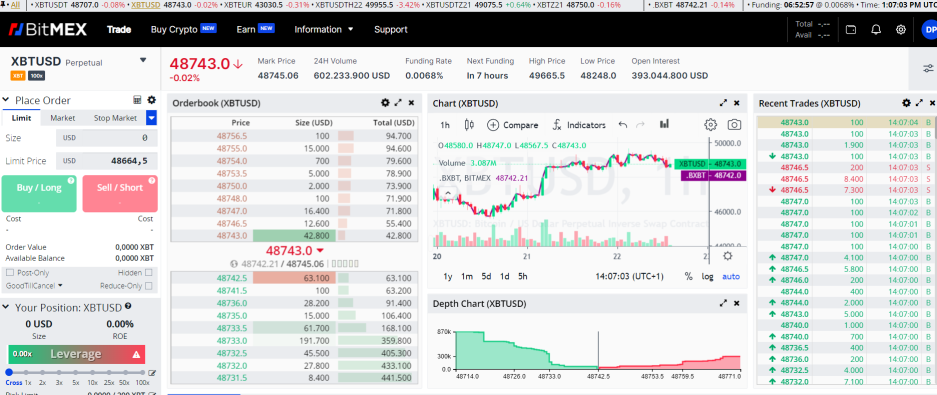The image size is (937, 395).
Task: Click the Buy / Long button
Action: click(x=39, y=194)
